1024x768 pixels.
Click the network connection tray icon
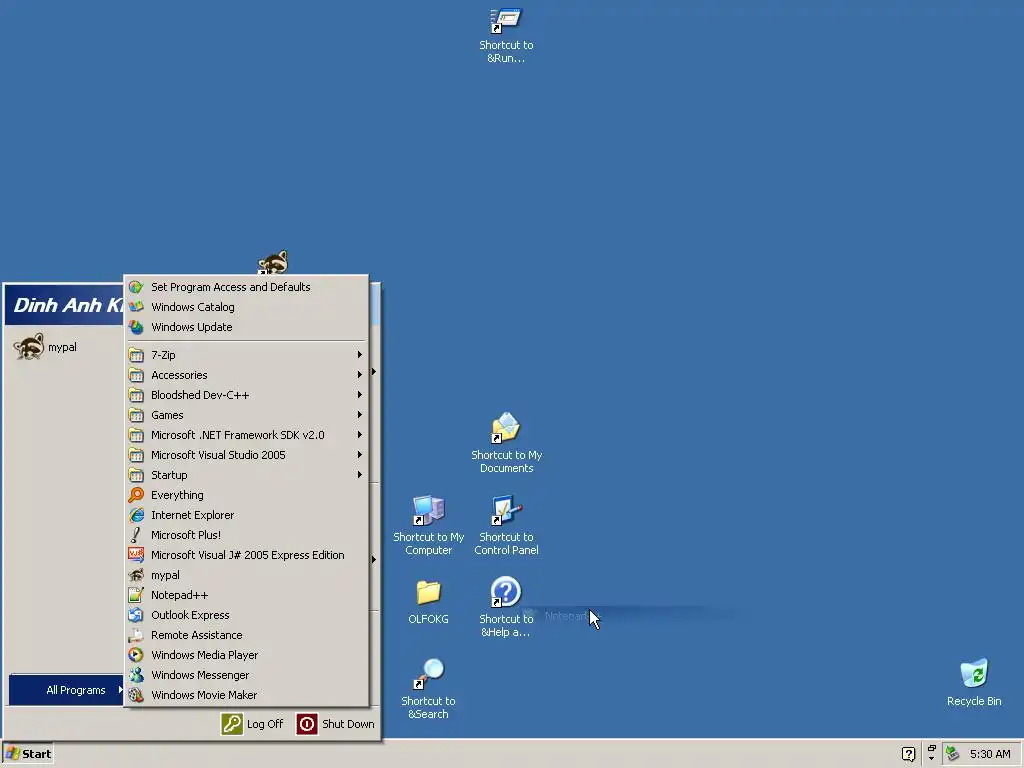click(x=953, y=754)
